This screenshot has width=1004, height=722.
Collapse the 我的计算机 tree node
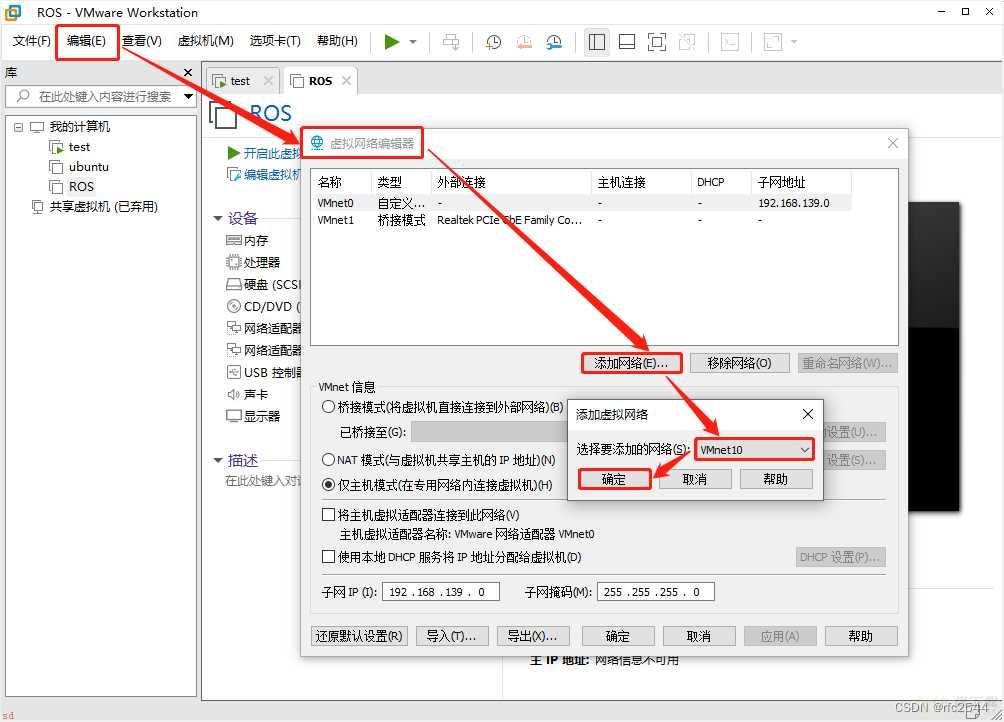[x=19, y=127]
